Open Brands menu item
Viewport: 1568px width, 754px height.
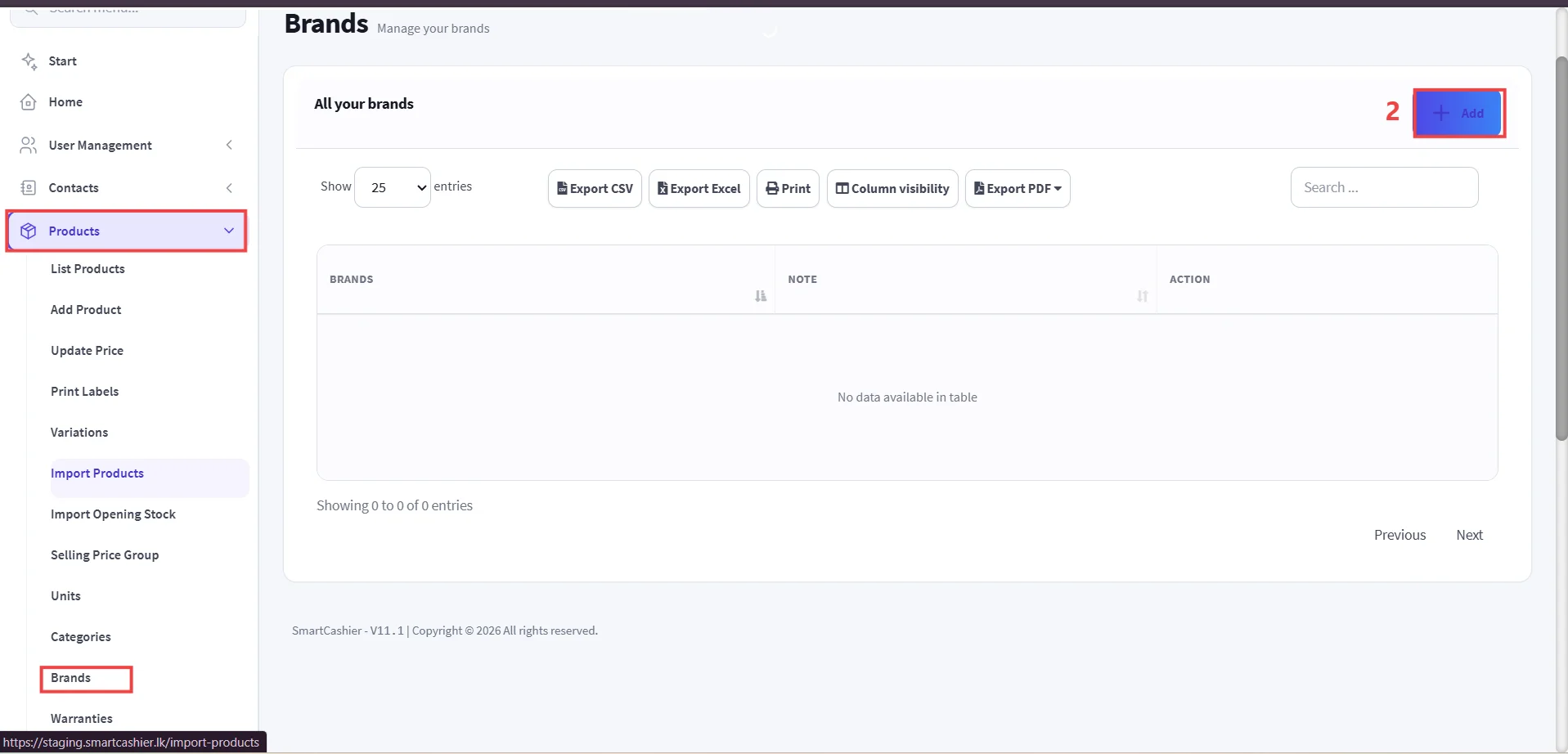coord(70,678)
